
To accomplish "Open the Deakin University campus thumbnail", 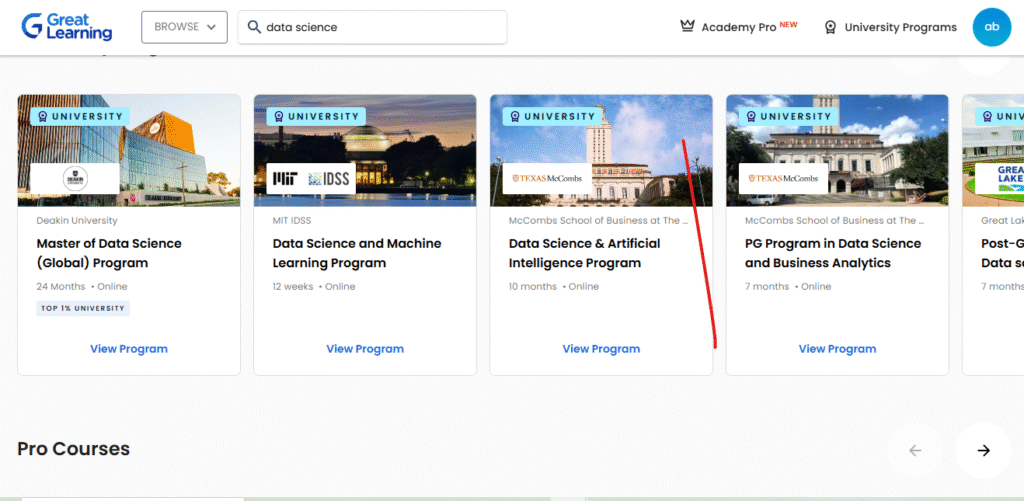I will [x=129, y=150].
